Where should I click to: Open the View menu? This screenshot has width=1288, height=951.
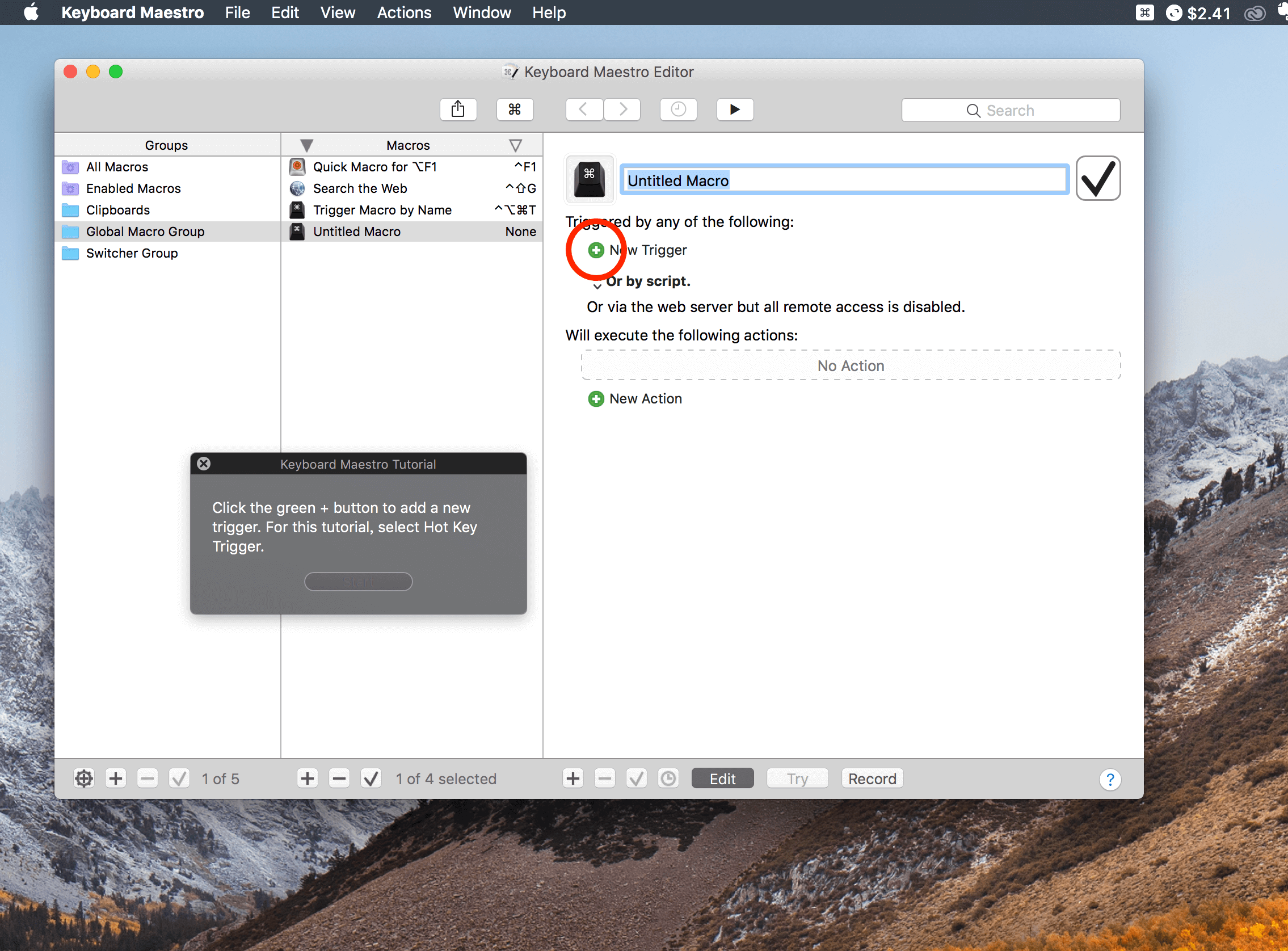coord(337,12)
